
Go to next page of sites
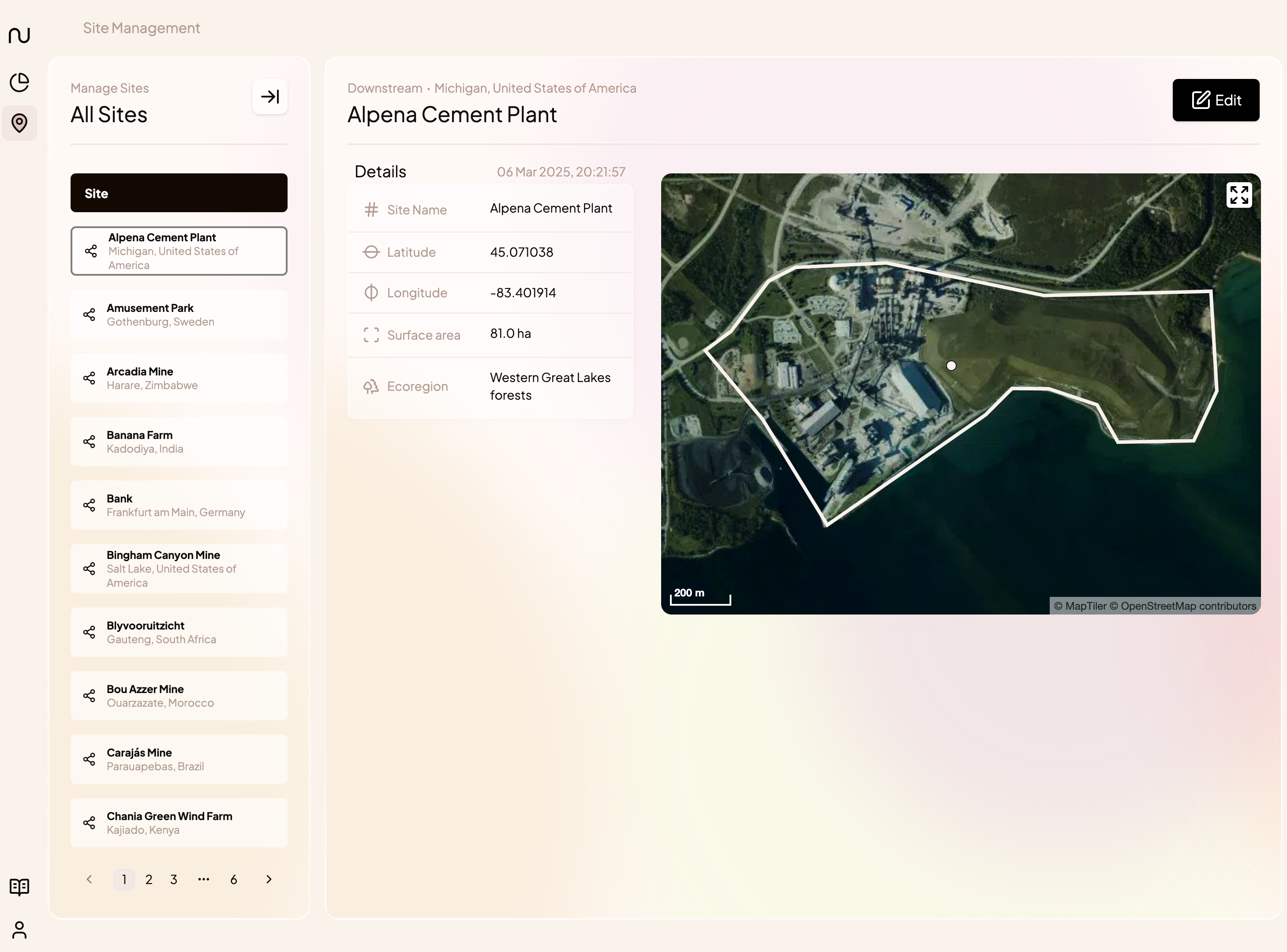click(x=269, y=879)
